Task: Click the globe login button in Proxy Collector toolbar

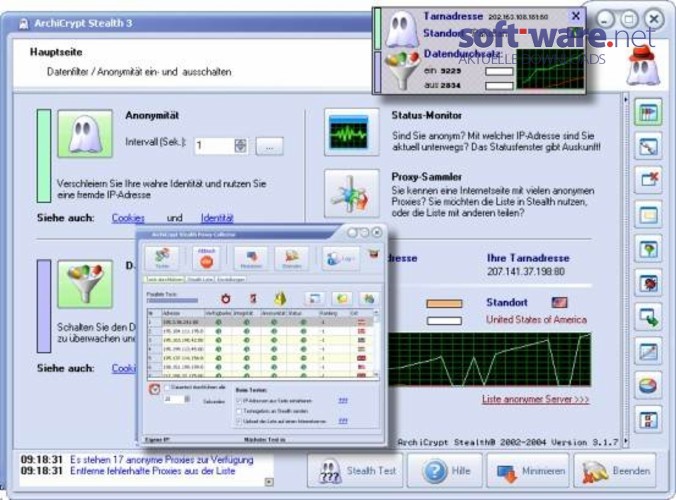Action: (341, 258)
